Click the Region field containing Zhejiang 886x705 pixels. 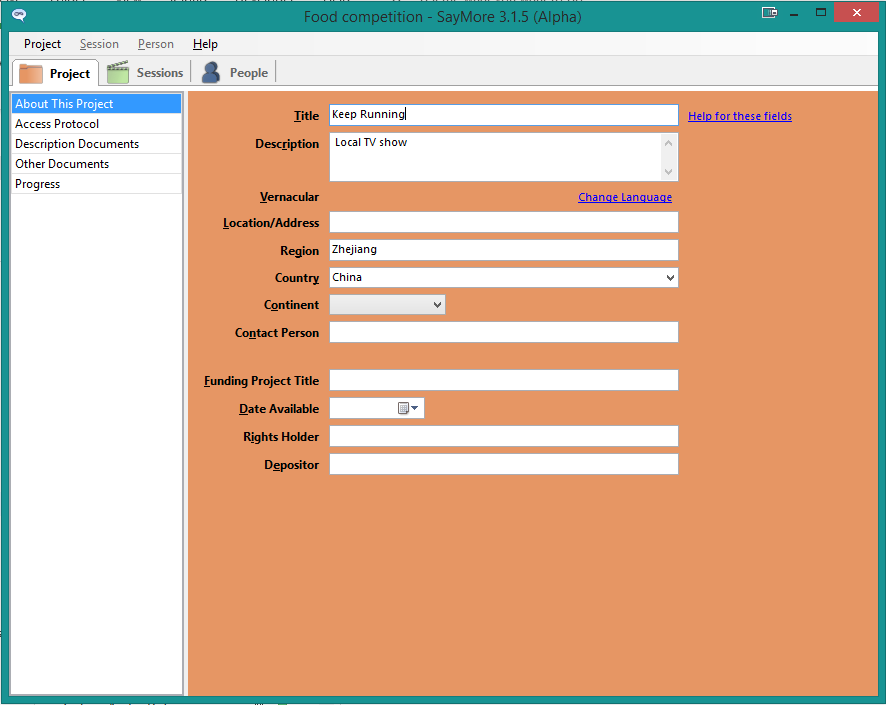tap(504, 250)
